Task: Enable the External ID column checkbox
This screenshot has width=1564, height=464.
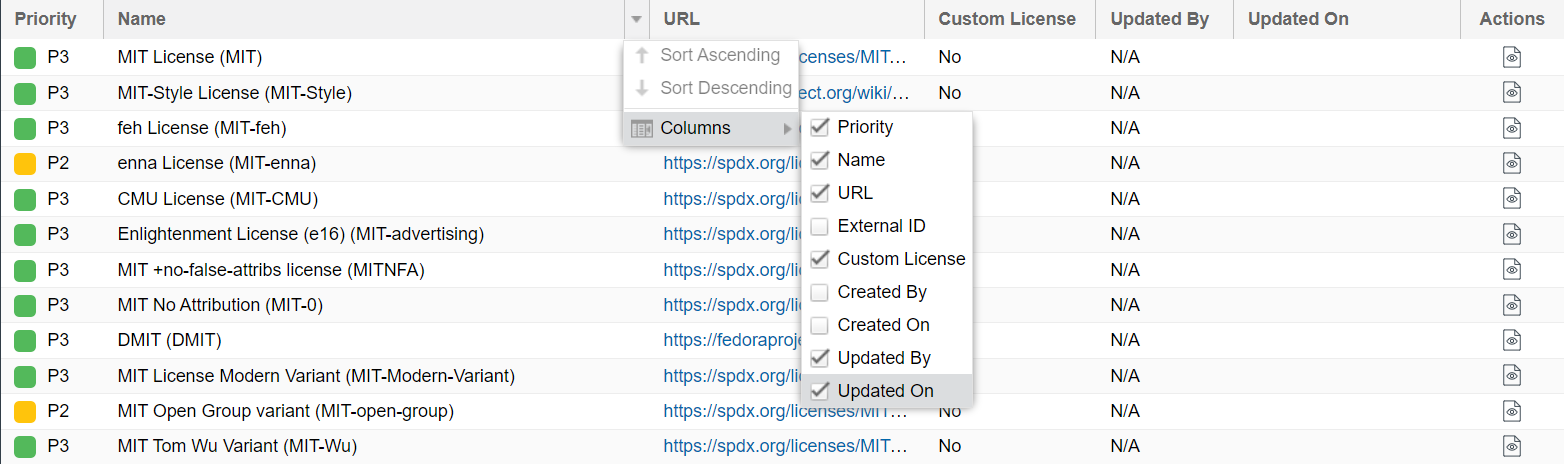Action: tap(820, 226)
